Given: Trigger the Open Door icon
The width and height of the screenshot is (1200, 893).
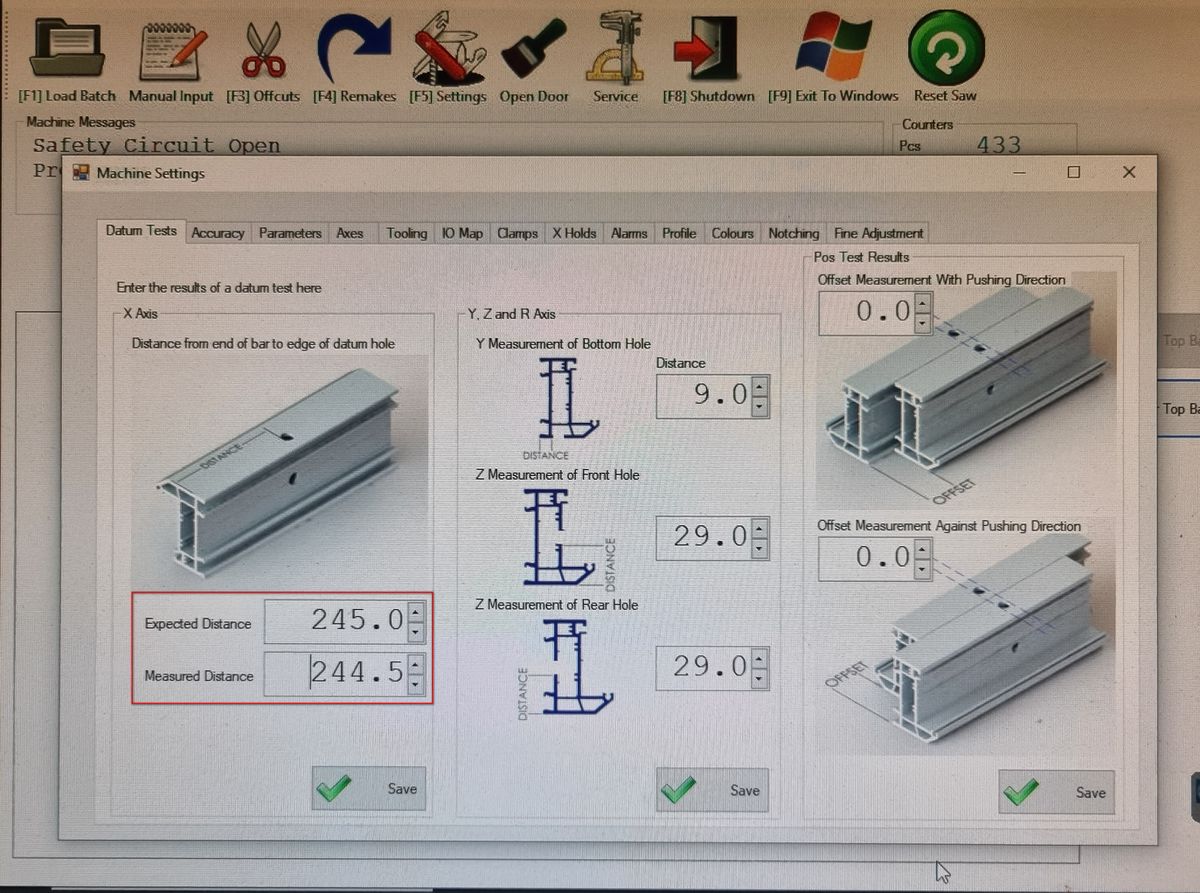Looking at the screenshot, I should 533,48.
